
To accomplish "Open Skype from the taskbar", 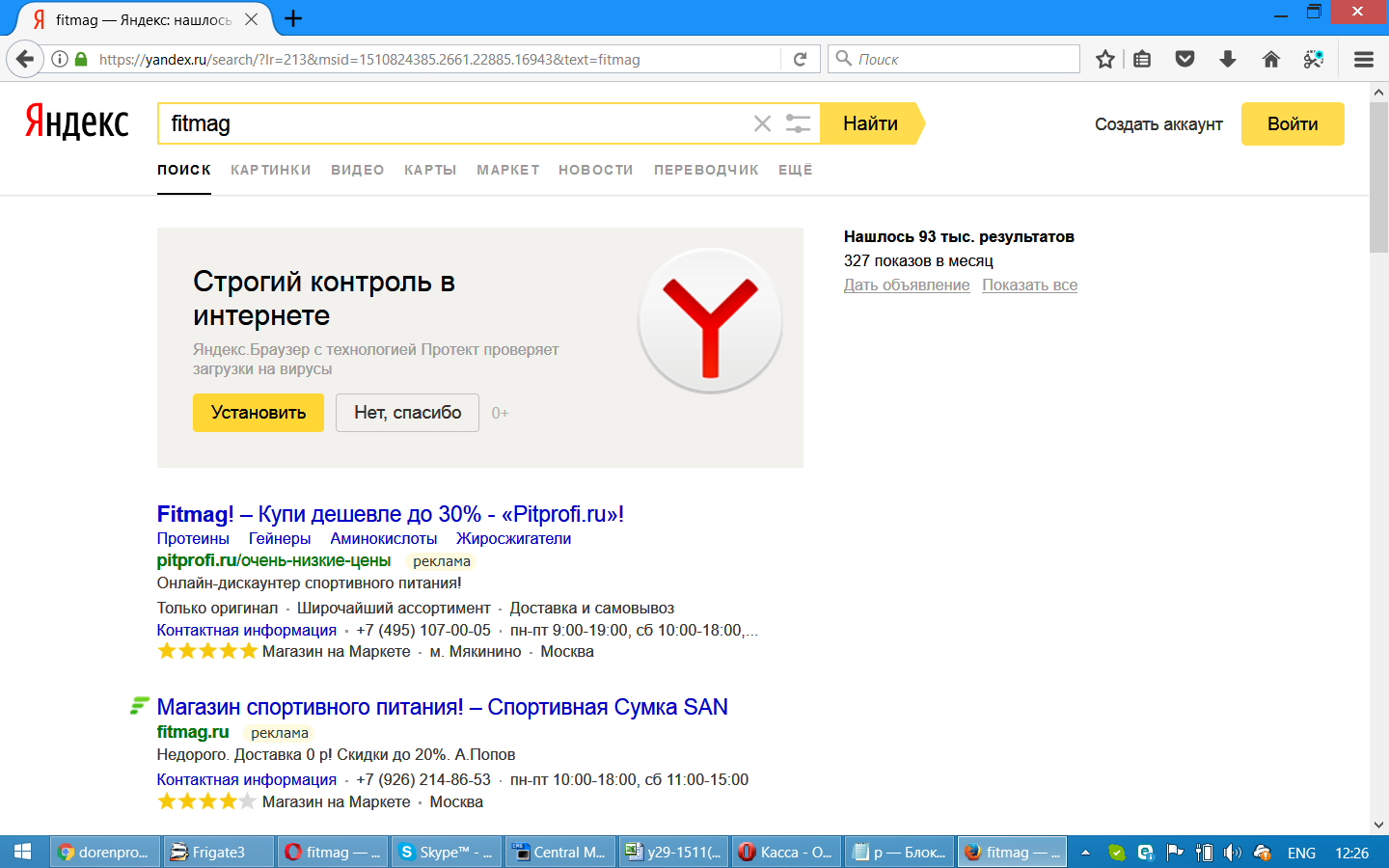I will (x=447, y=852).
